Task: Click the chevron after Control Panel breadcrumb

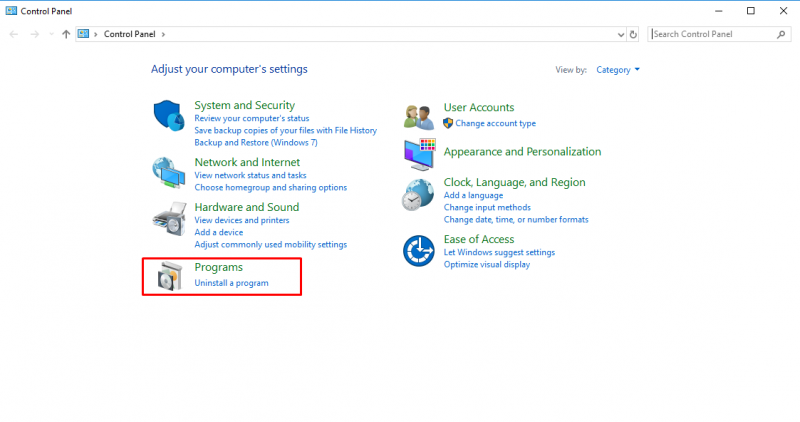Action: click(163, 34)
